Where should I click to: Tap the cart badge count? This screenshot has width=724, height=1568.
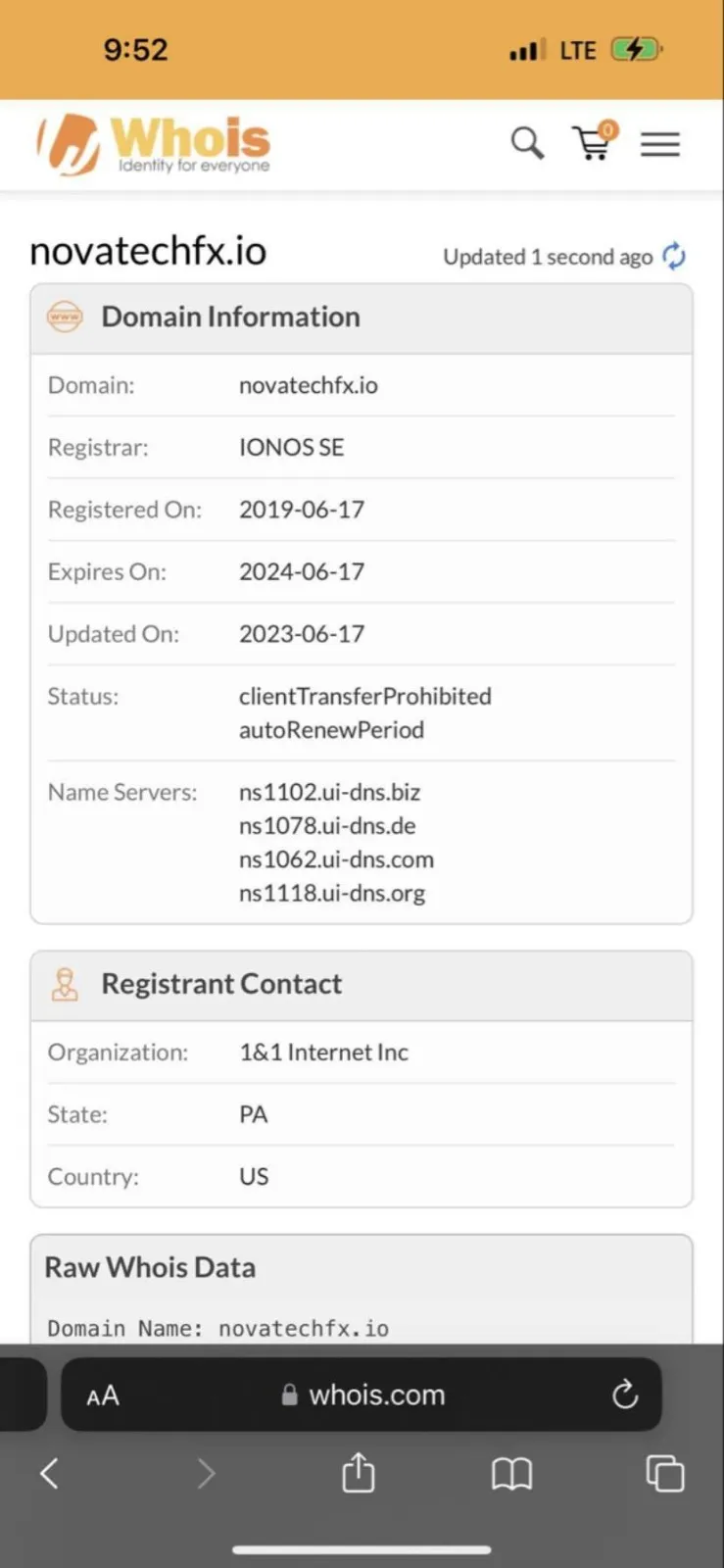click(x=608, y=129)
